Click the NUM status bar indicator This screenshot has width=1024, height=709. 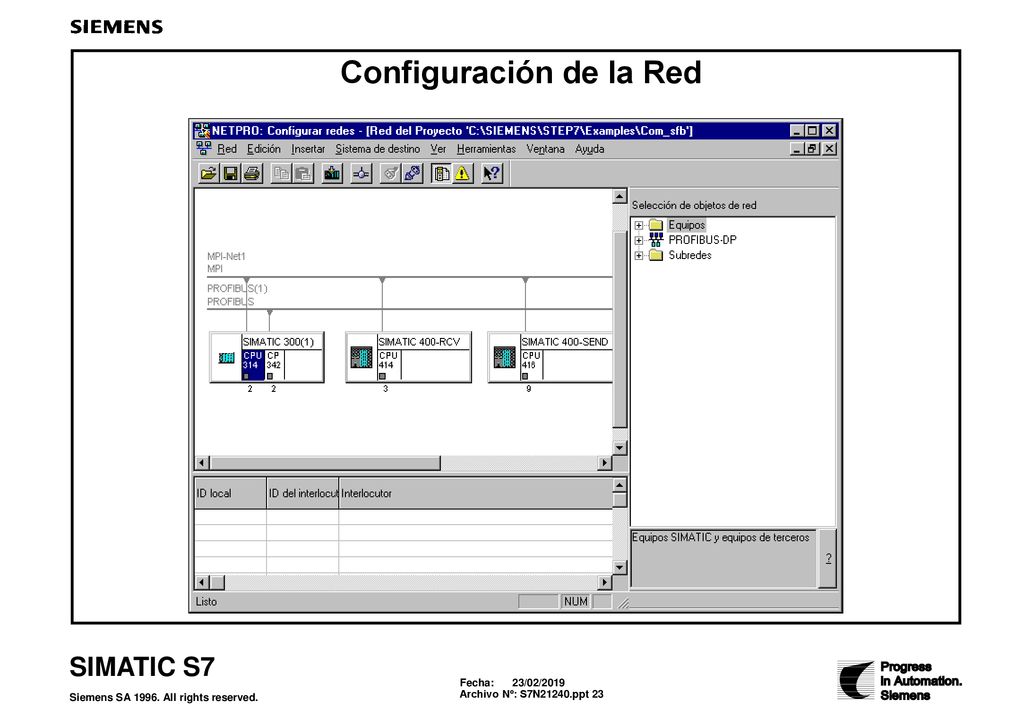[x=575, y=601]
